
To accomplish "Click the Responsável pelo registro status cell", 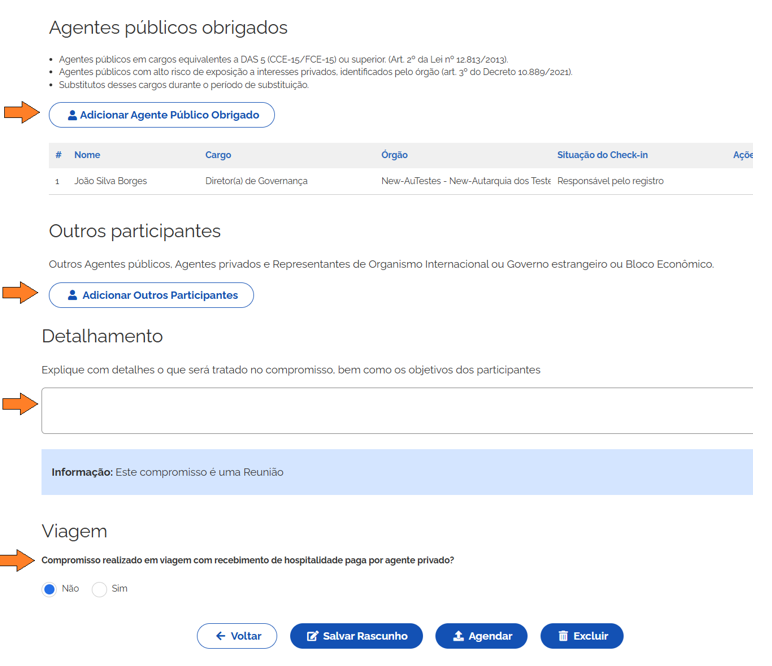I will [x=610, y=181].
